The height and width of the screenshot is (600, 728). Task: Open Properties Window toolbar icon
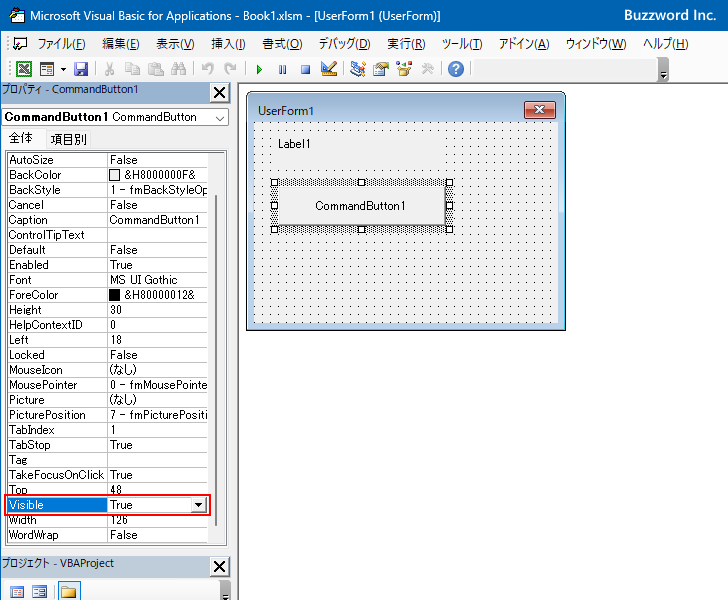click(x=381, y=69)
